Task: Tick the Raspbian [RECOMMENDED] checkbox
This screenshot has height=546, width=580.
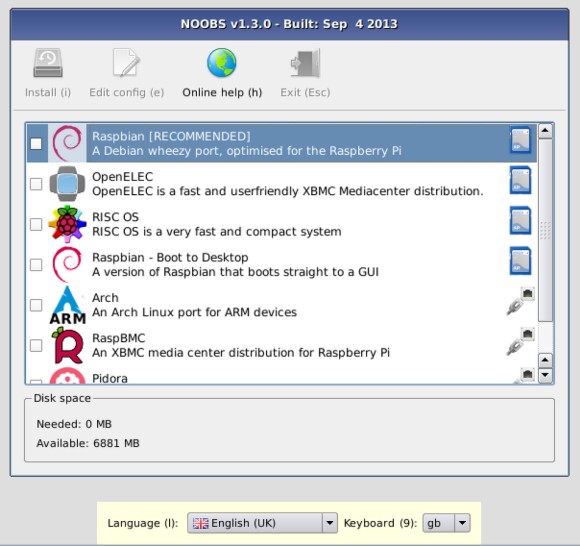Action: 36,144
